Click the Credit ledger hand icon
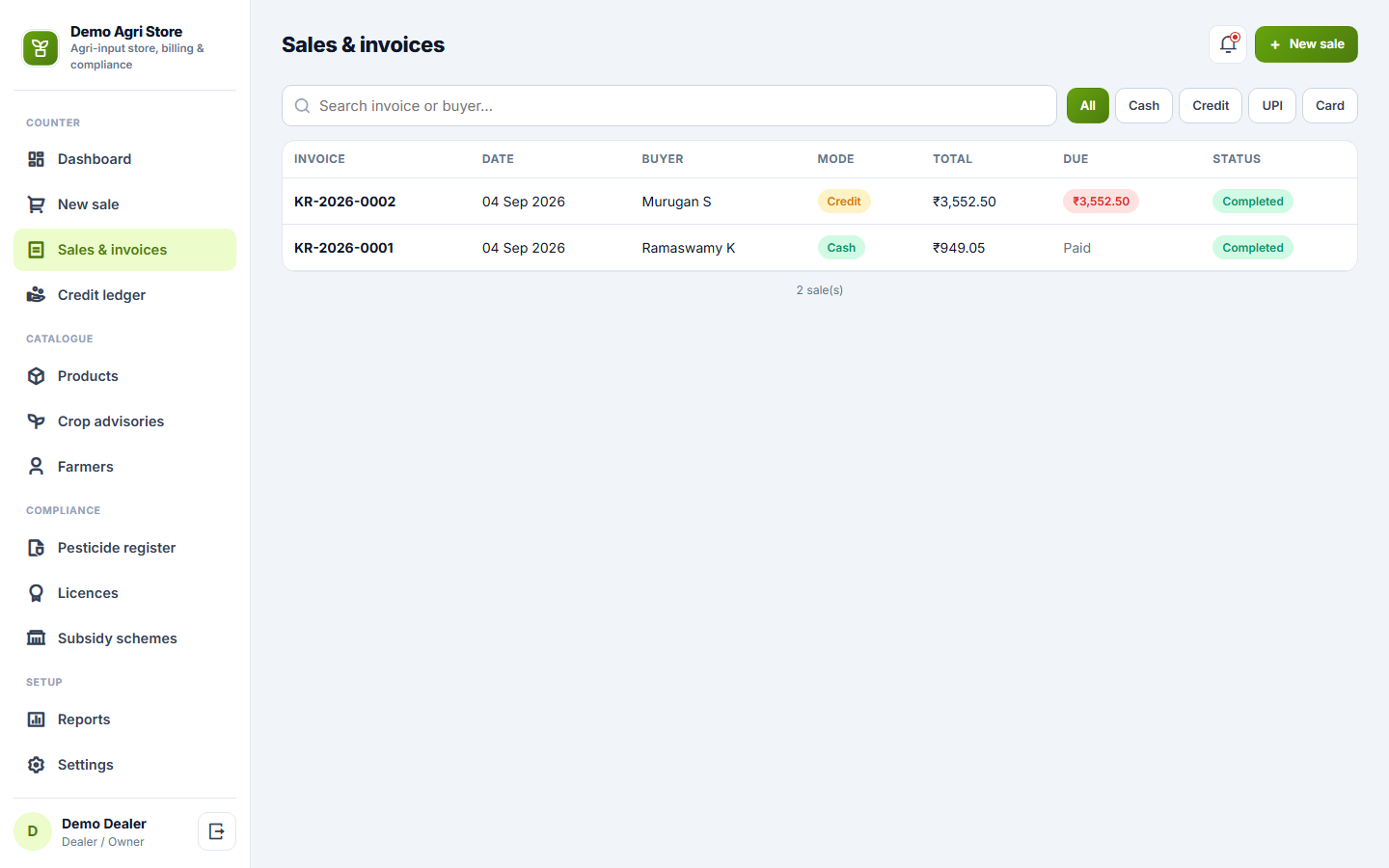This screenshot has height=868, width=1389. pos(37,295)
